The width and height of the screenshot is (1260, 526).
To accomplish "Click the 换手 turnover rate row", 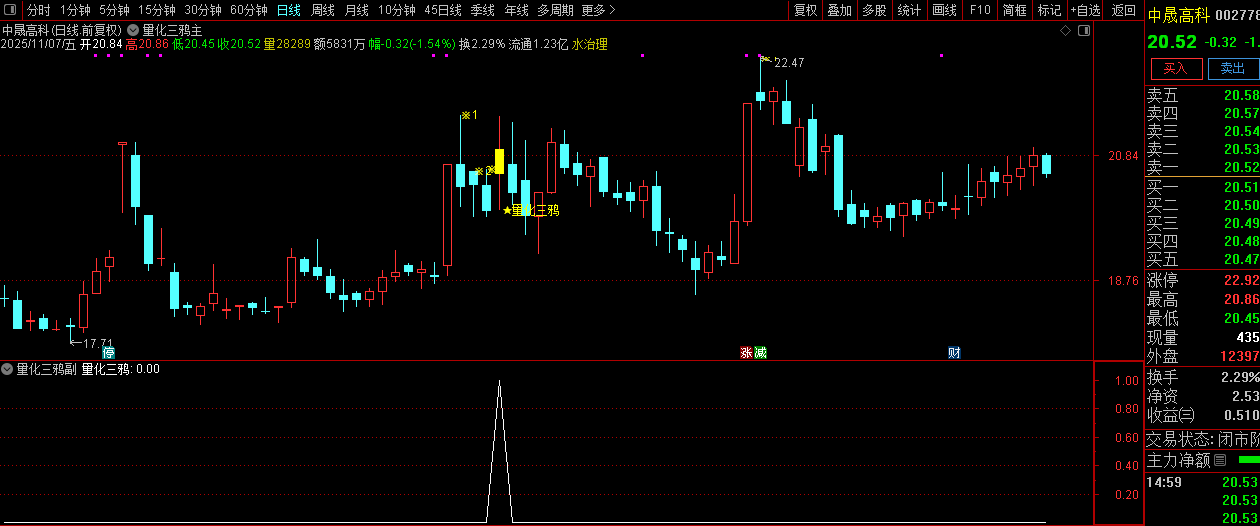I will click(1202, 378).
